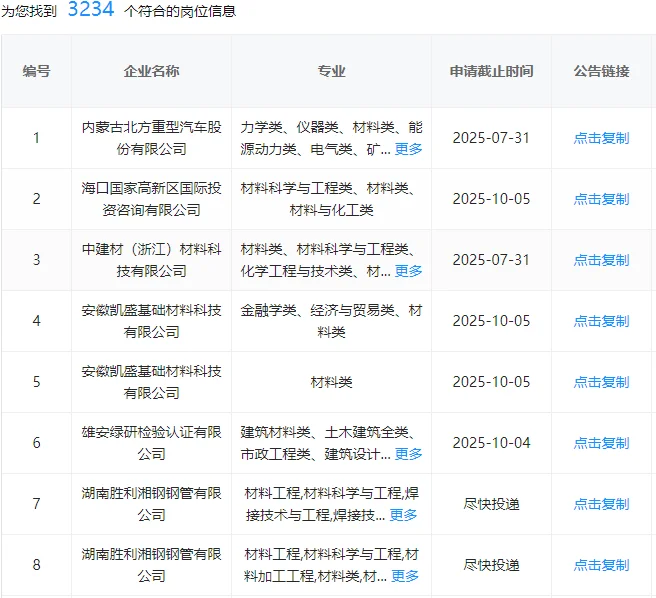Click deadline 2025-07-31 in row 3
656x598 pixels.
491,260
